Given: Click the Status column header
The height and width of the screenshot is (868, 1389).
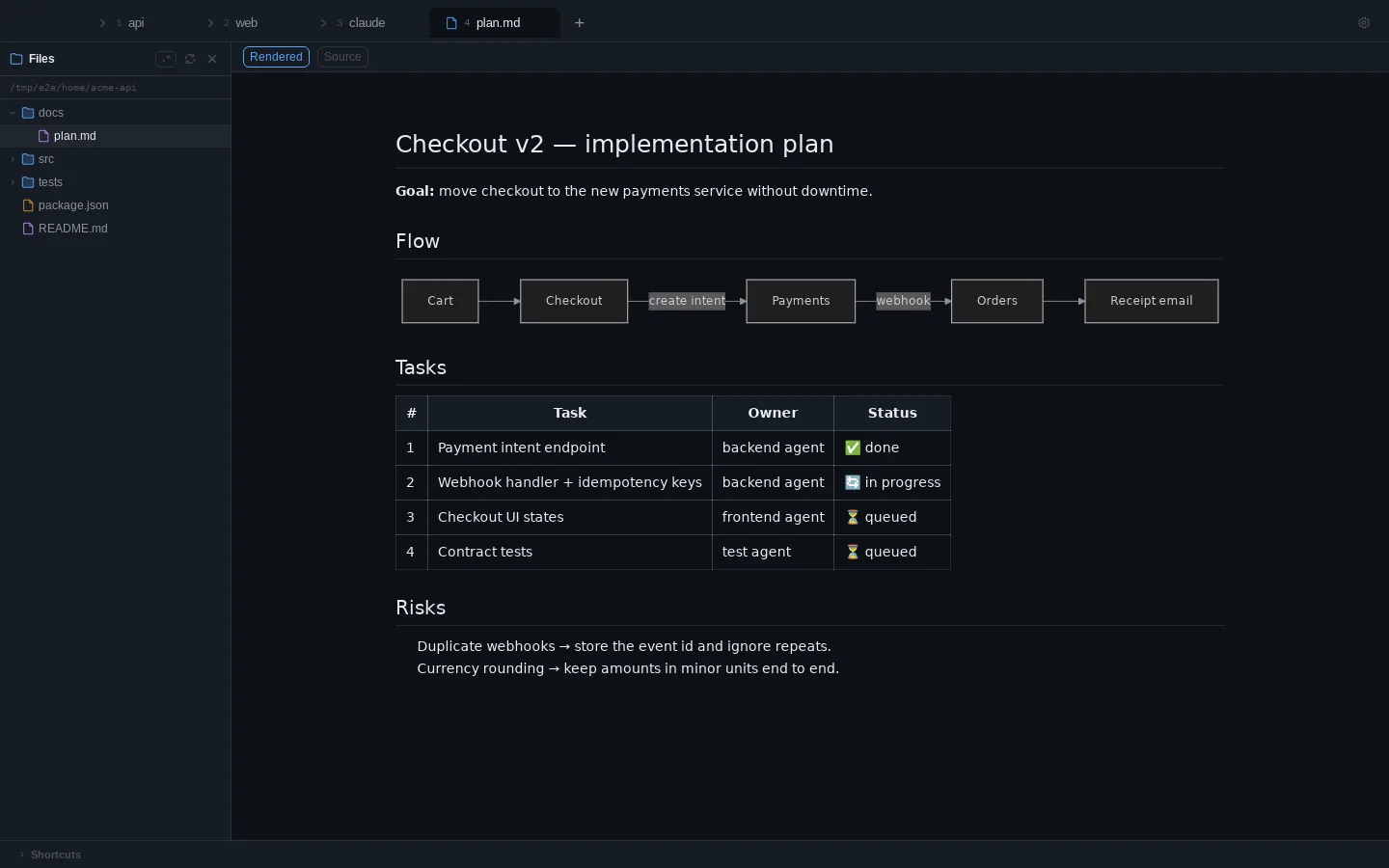Looking at the screenshot, I should [892, 413].
